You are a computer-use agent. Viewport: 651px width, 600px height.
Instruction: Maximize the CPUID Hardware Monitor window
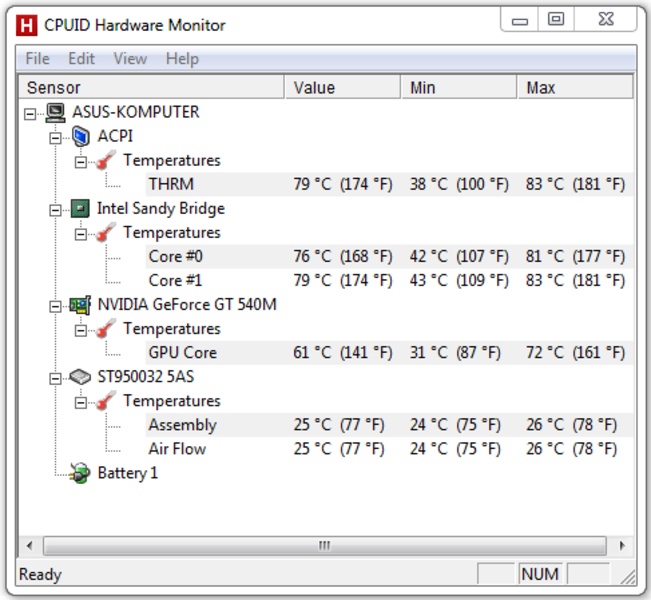[x=556, y=20]
